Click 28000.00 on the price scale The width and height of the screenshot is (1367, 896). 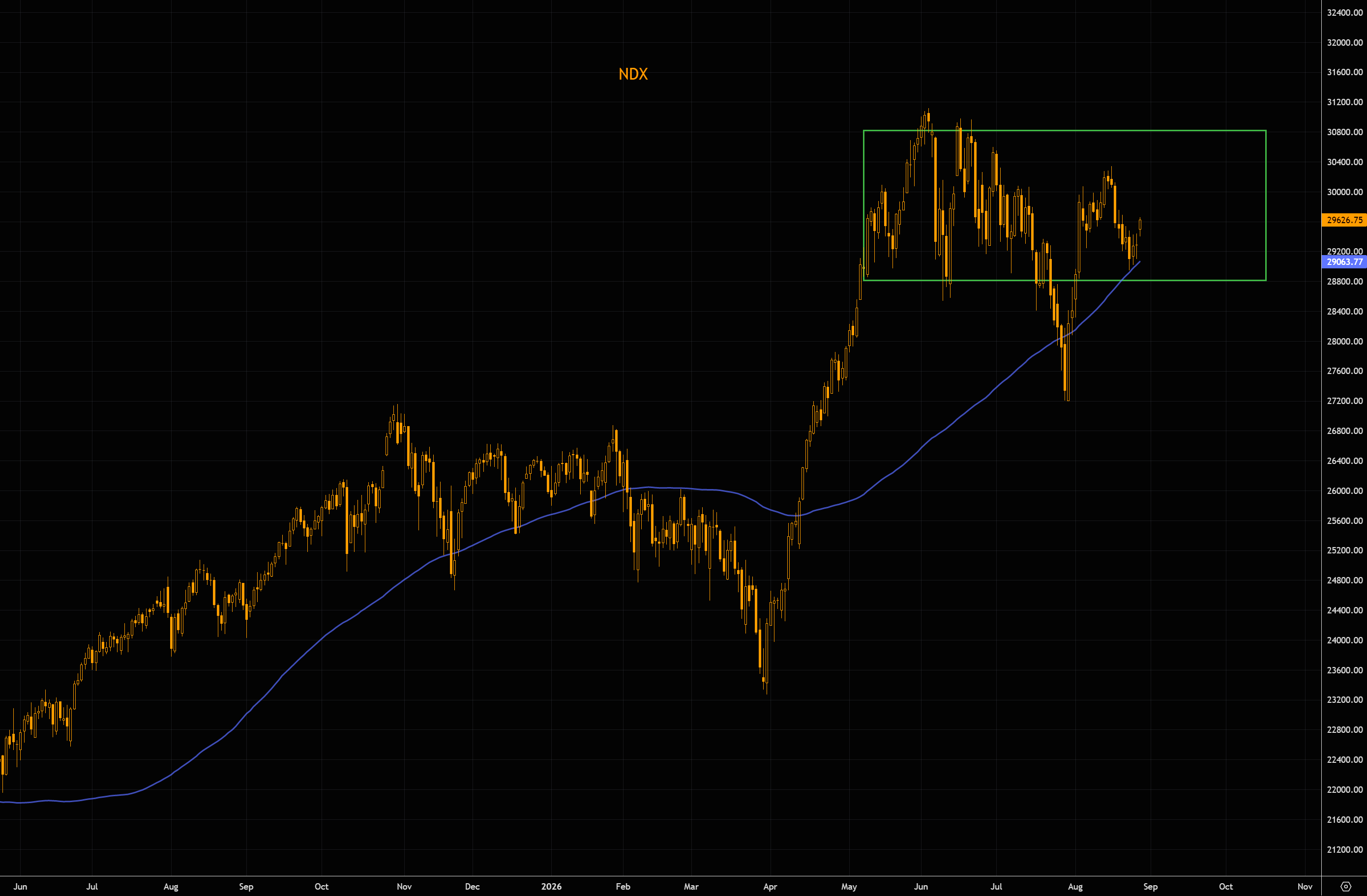click(x=1344, y=341)
